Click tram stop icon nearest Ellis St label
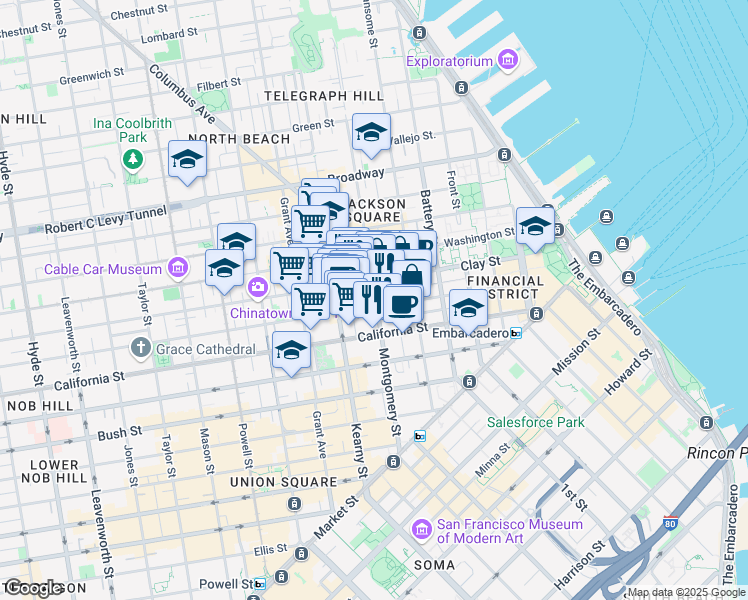Image resolution: width=748 pixels, height=600 pixels. [x=301, y=554]
